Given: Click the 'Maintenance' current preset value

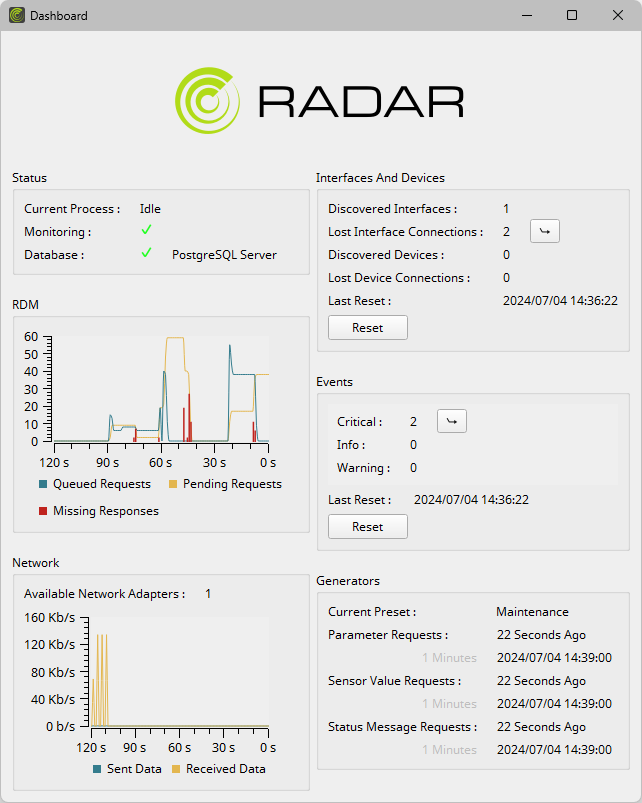Looking at the screenshot, I should pyautogui.click(x=532, y=612).
